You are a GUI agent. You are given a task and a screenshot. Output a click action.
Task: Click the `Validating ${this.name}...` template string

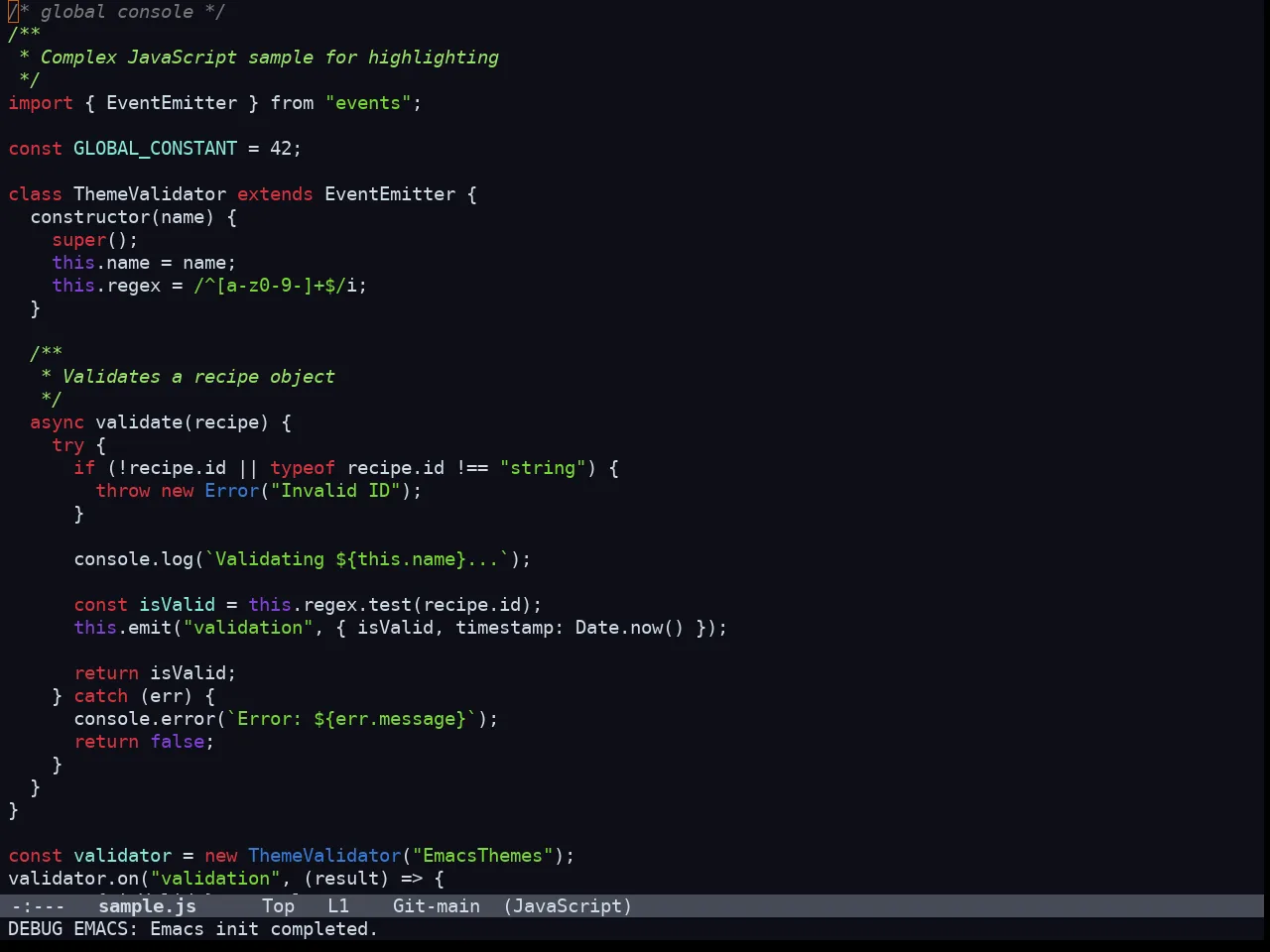click(x=357, y=559)
